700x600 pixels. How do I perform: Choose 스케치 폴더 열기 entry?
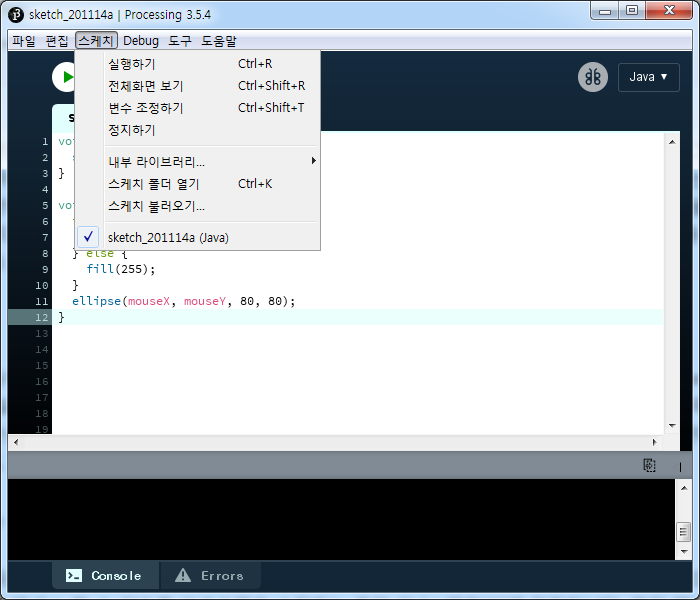coord(197,183)
